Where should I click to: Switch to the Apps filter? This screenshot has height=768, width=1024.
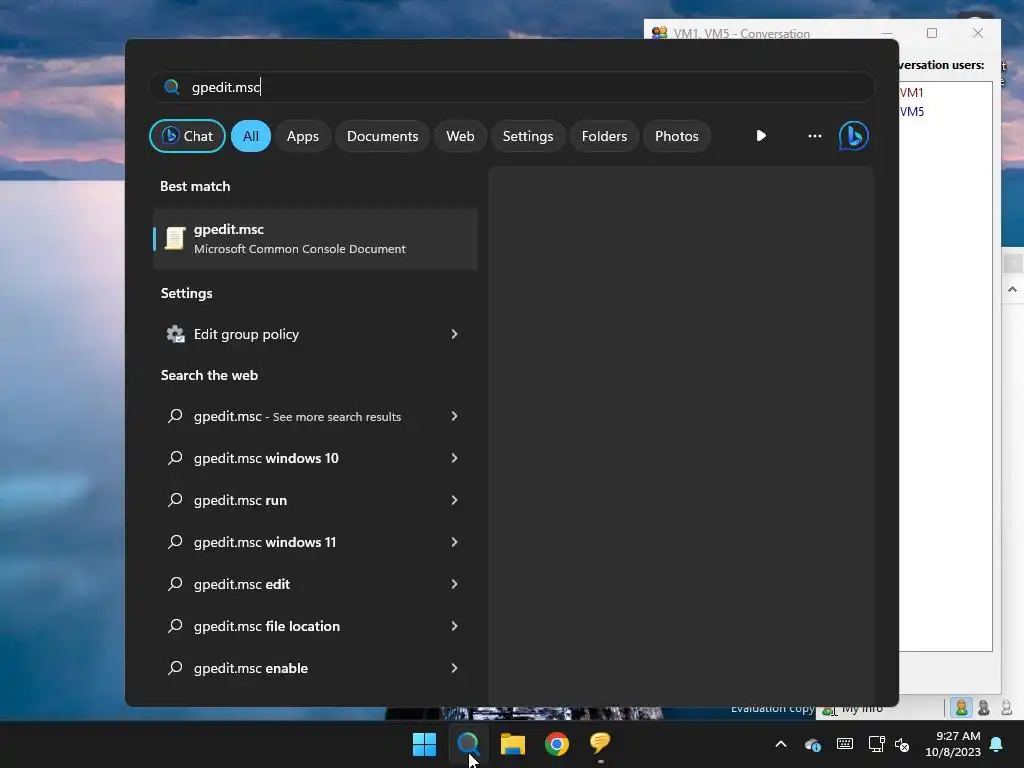point(302,136)
